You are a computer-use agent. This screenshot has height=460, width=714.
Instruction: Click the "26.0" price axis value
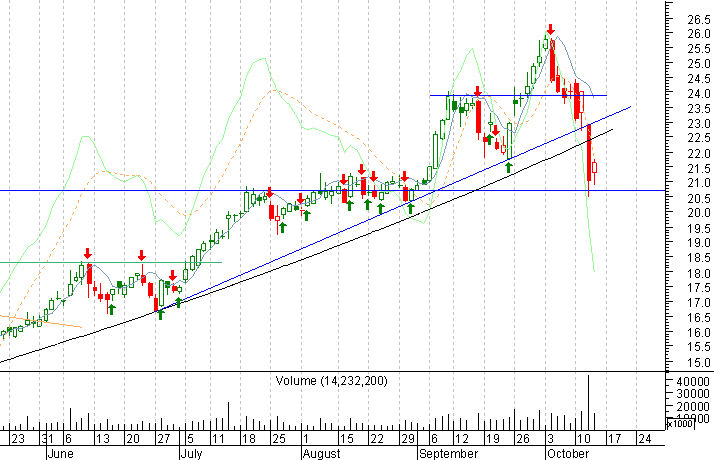[x=699, y=34]
